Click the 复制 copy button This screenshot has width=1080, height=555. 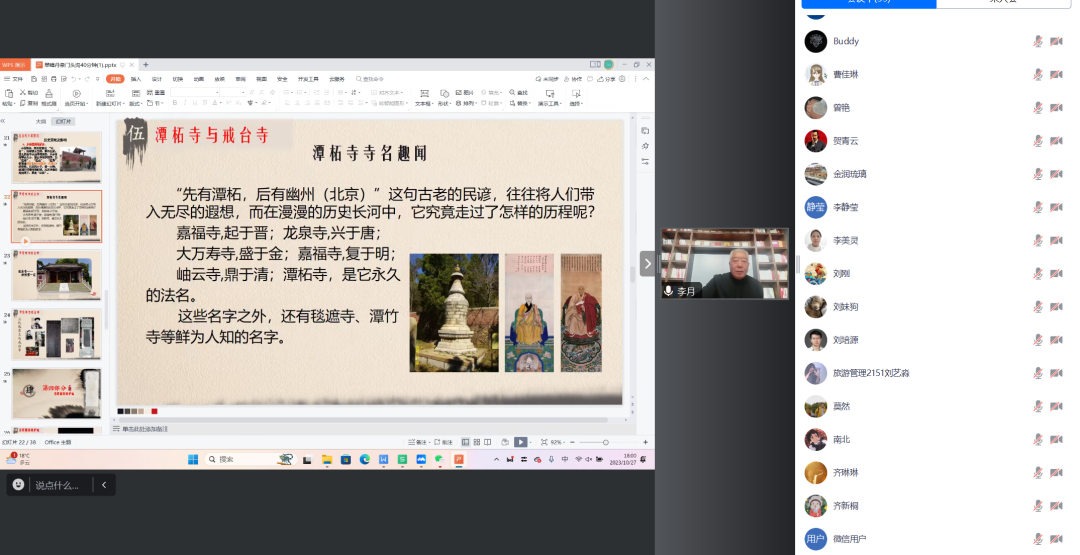tap(29, 103)
